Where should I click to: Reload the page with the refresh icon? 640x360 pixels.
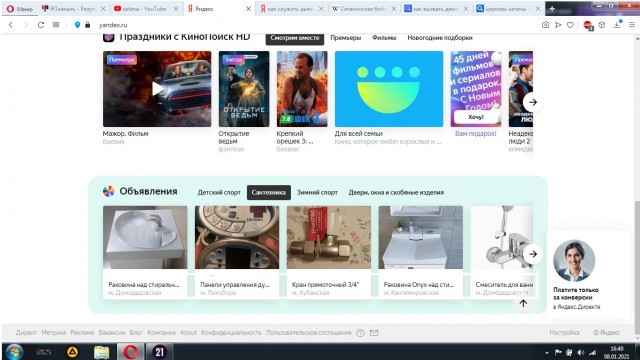pos(41,25)
